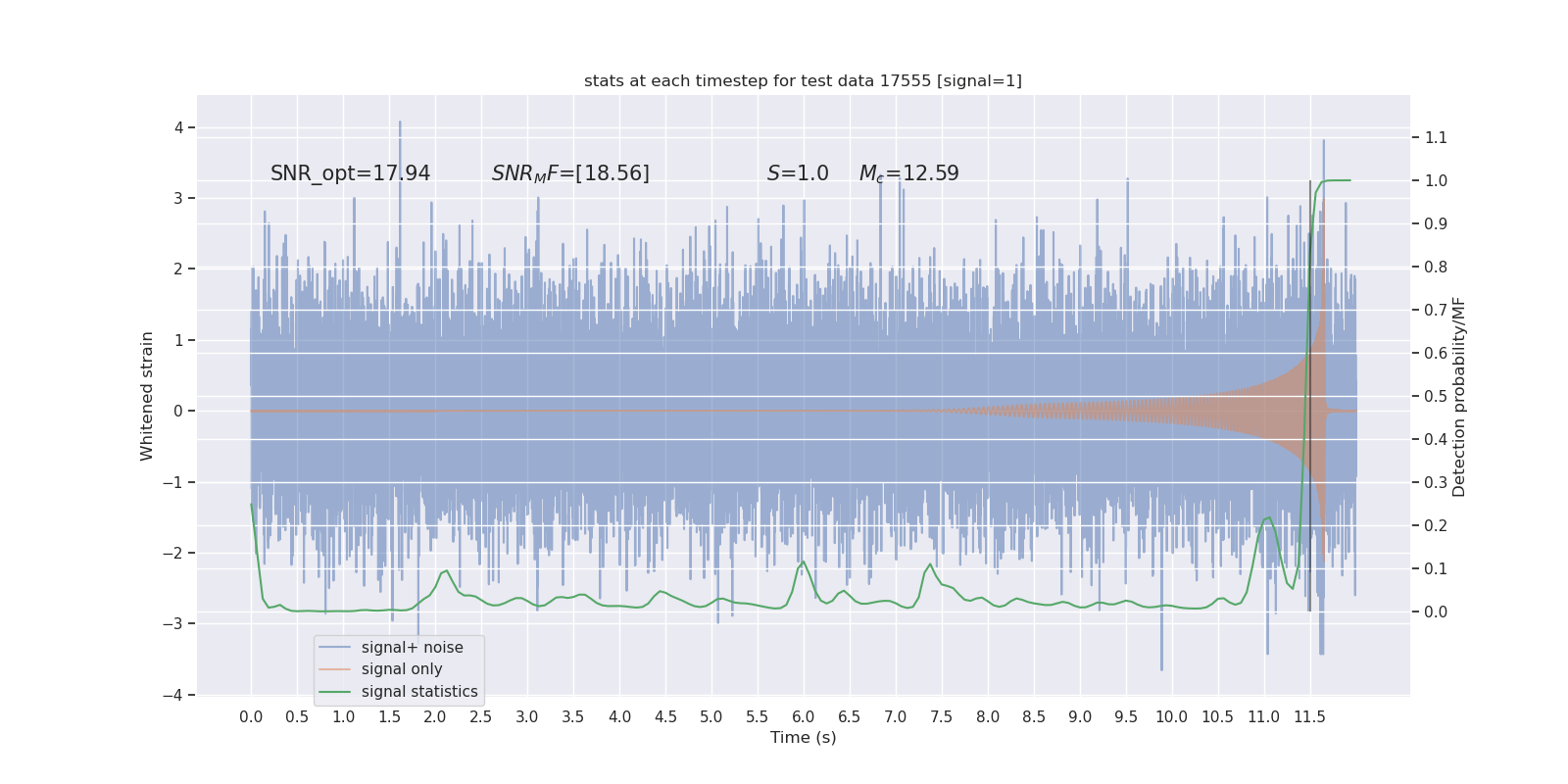
Task: Click the 'Whitened strain' y-axis label
Action: tap(147, 396)
